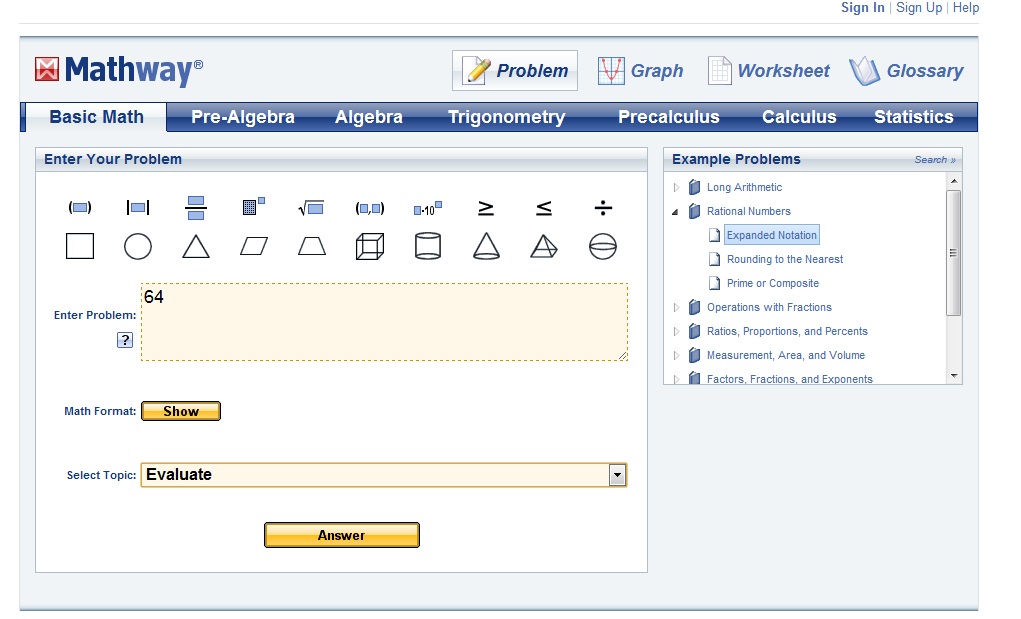Select the cylinder shape
1021x619 pixels.
point(428,247)
